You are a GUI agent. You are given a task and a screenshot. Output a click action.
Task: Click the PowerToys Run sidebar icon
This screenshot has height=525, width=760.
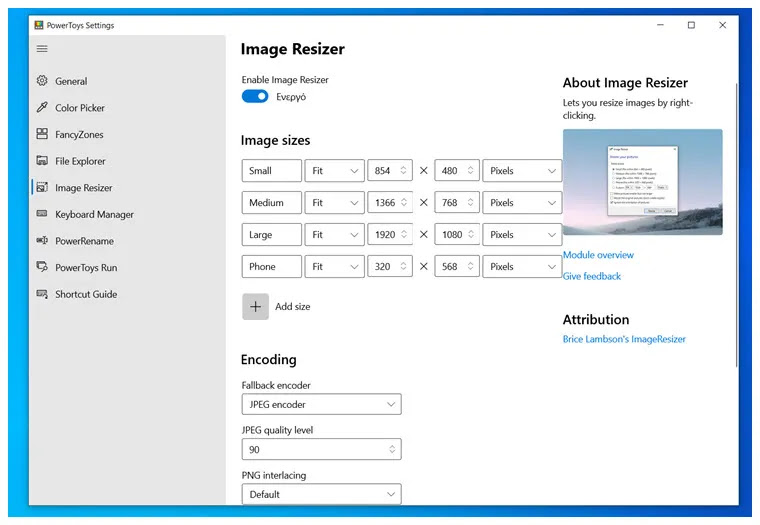42,267
